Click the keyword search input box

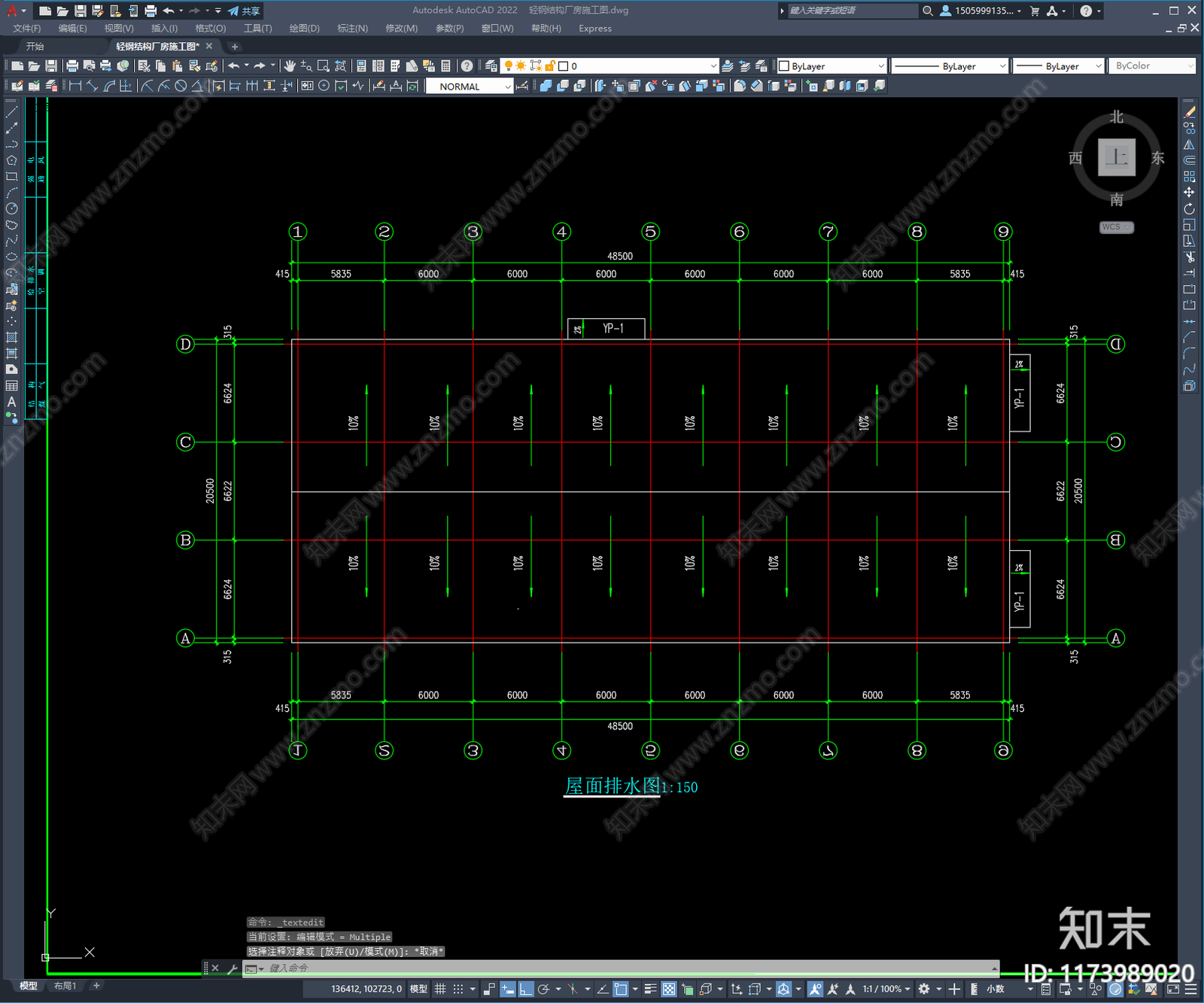point(852,11)
